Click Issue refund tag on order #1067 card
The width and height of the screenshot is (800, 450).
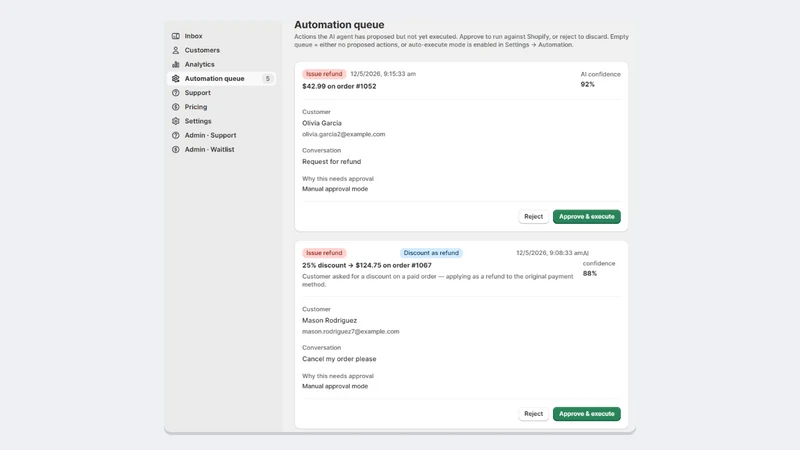pos(324,253)
